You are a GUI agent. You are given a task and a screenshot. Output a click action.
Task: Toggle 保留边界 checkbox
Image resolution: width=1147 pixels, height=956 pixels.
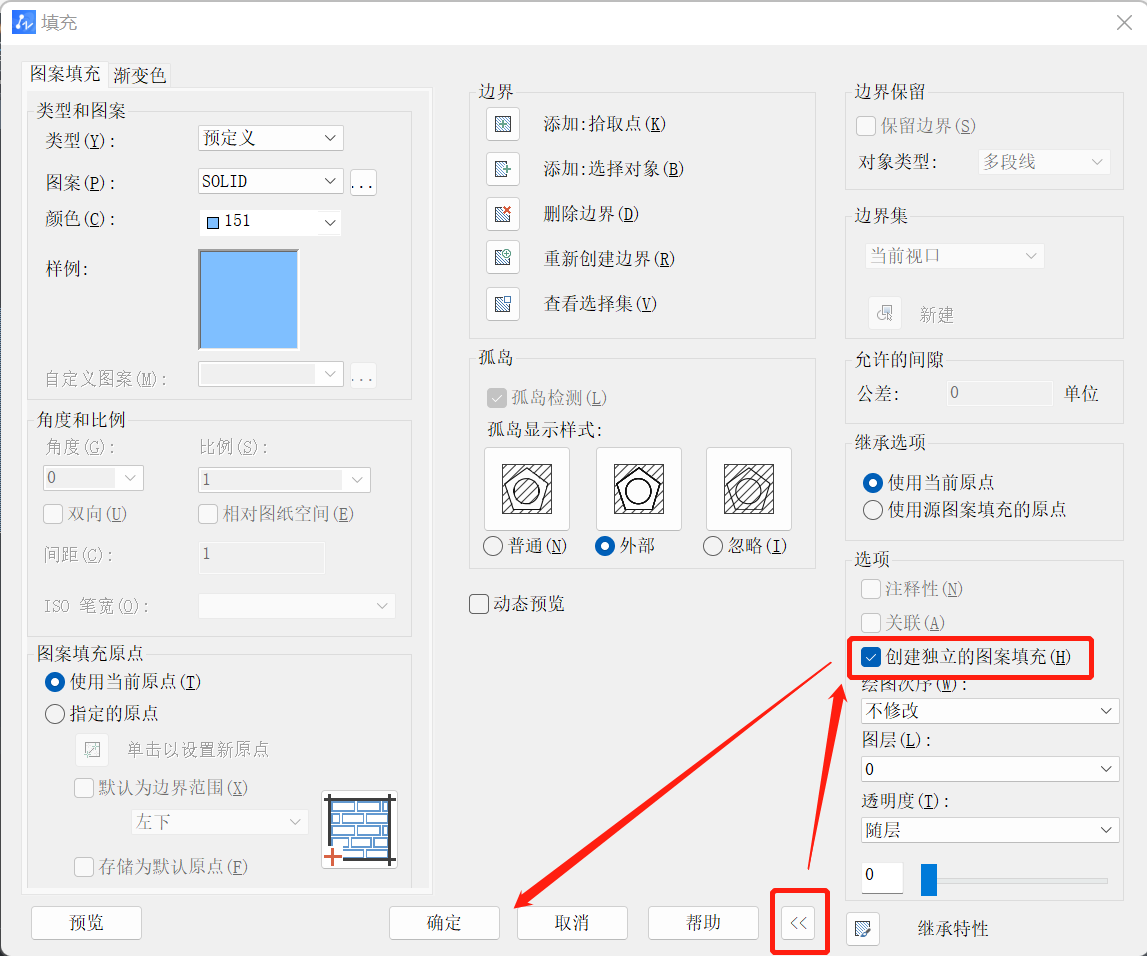[866, 126]
